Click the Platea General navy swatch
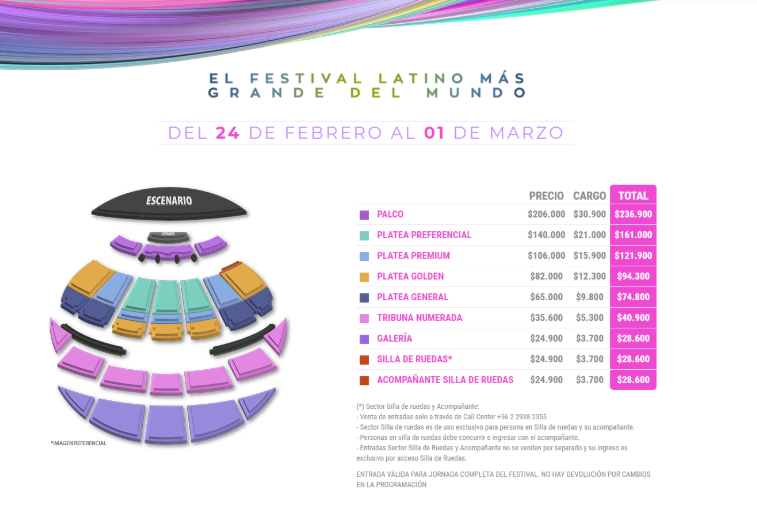The width and height of the screenshot is (757, 513). coord(364,297)
